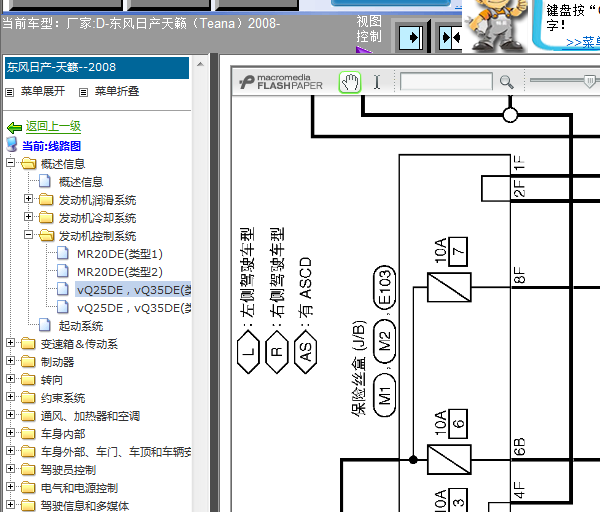Screen dimensions: 600x512
Task: Expand the 发动机润滑系统 folder
Action: pyautogui.click(x=28, y=198)
